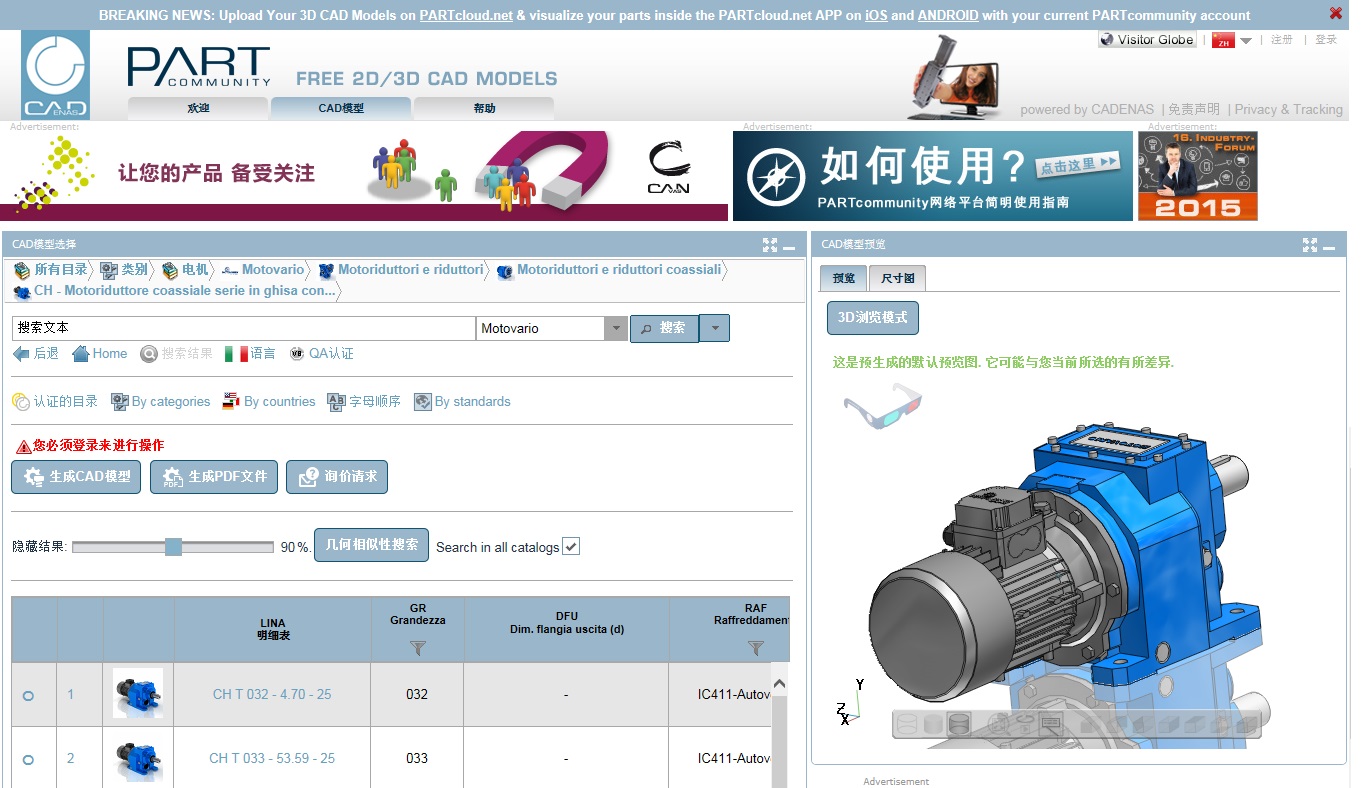Viewport: 1366px width, 788px height.
Task: Open the GR Grandezza column filter
Action: 418,648
